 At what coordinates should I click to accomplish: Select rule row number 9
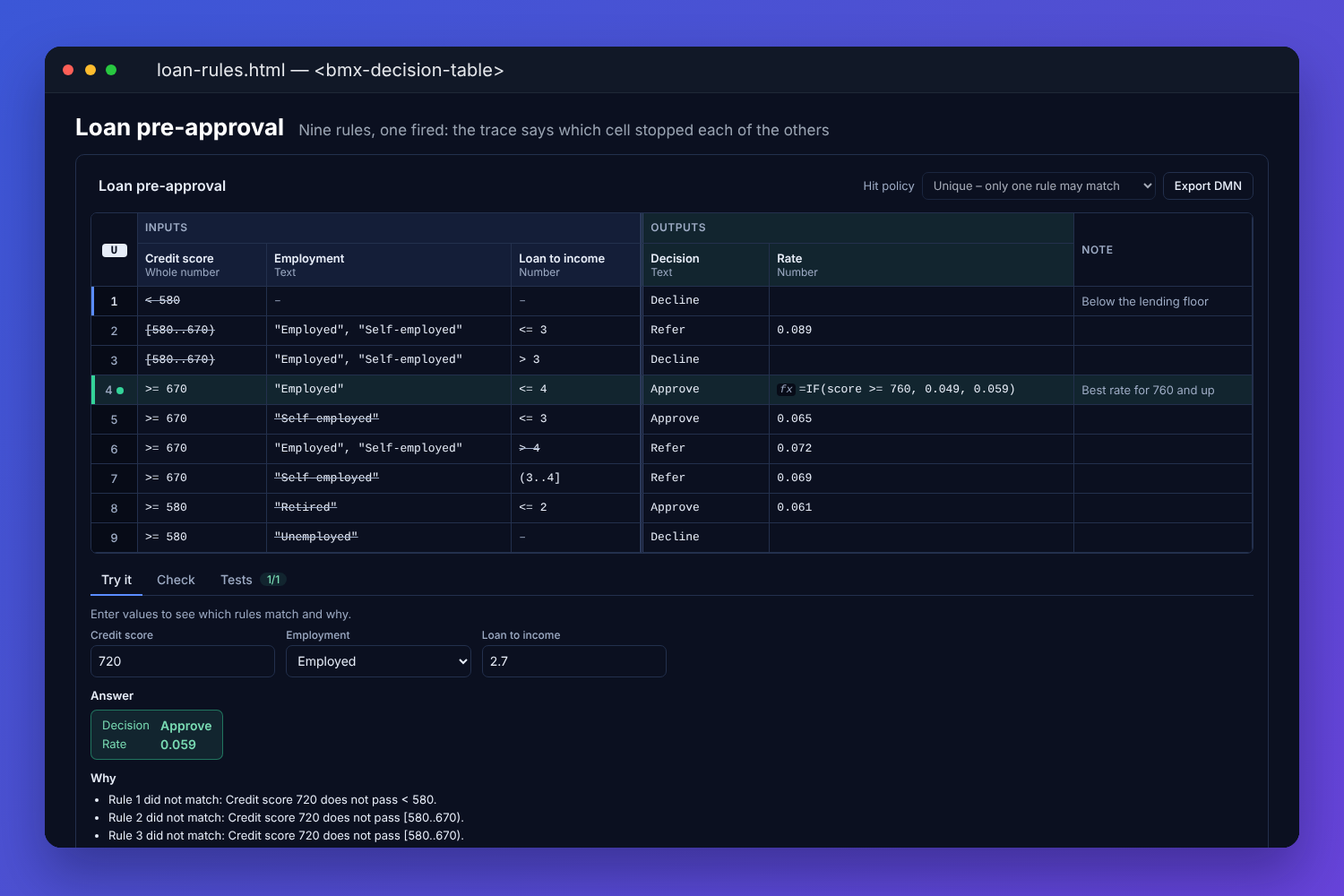[114, 538]
